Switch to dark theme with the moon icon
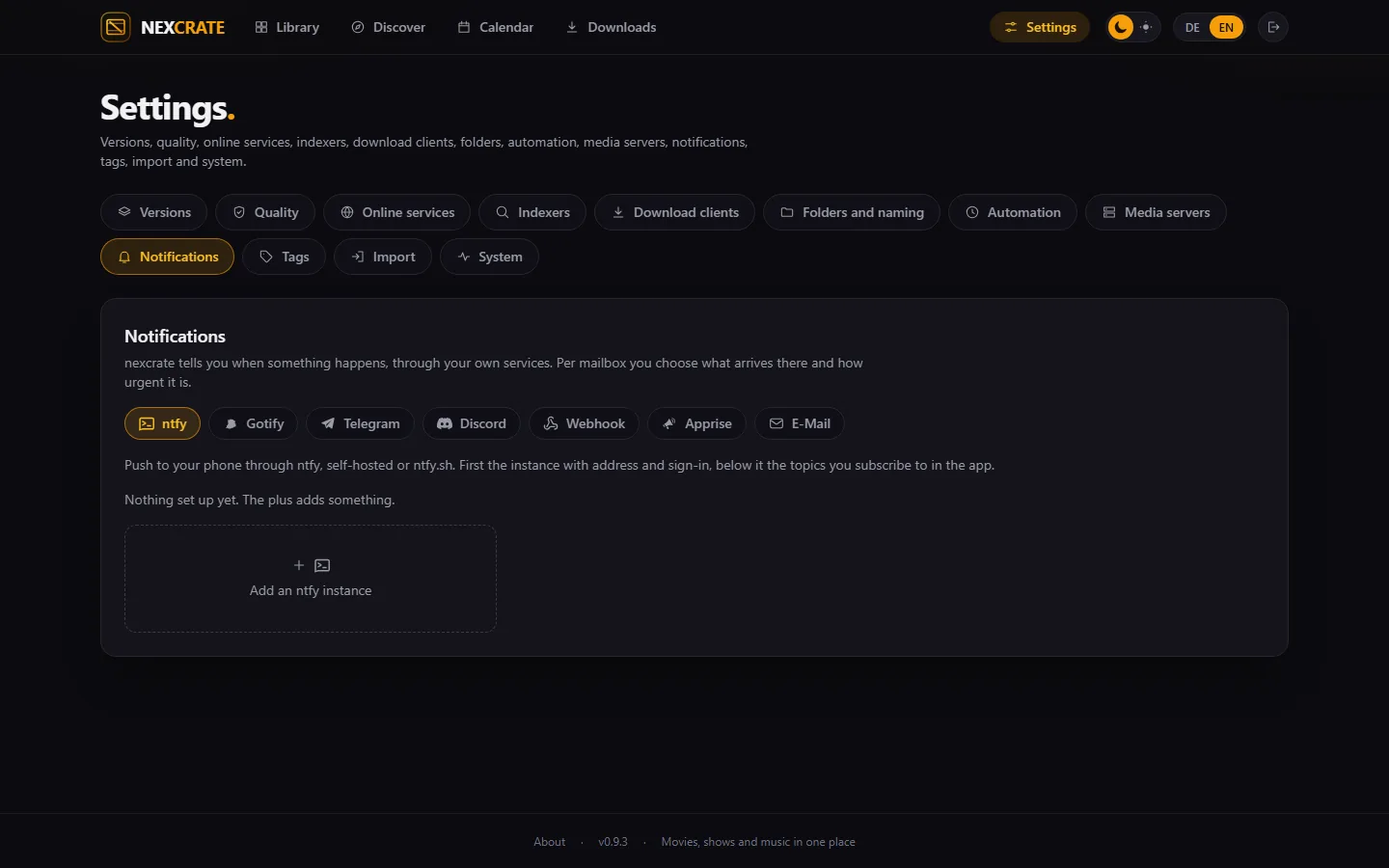1389x868 pixels. point(1120,27)
